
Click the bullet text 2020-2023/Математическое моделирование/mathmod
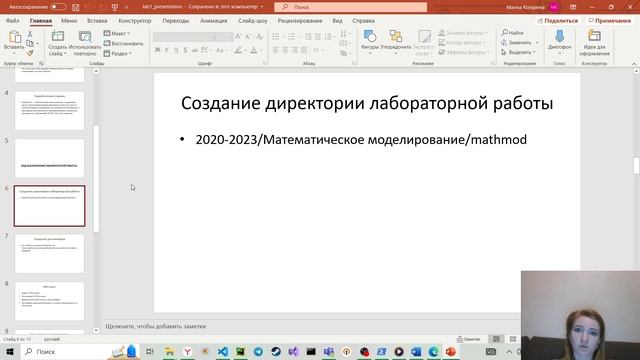pos(361,140)
